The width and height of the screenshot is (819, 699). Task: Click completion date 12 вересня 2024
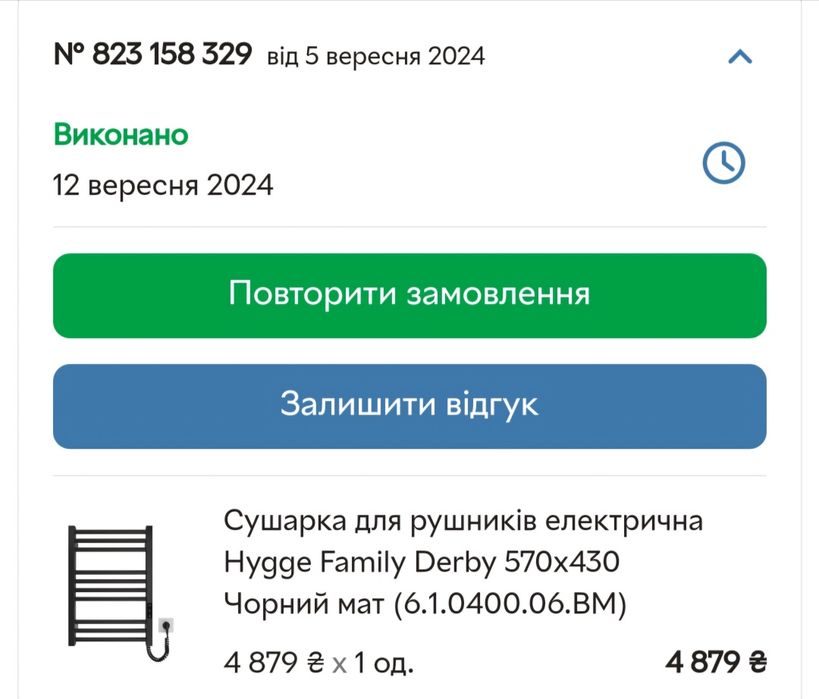point(162,185)
